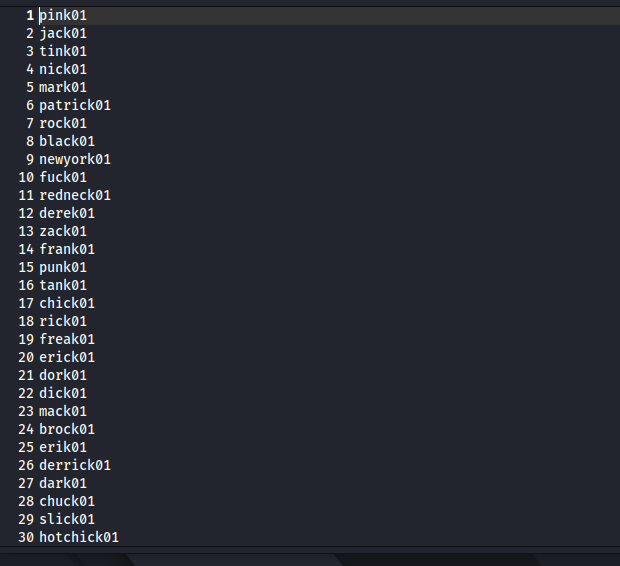The width and height of the screenshot is (620, 566).
Task: Select the brock01 entry
Action: [67, 430]
